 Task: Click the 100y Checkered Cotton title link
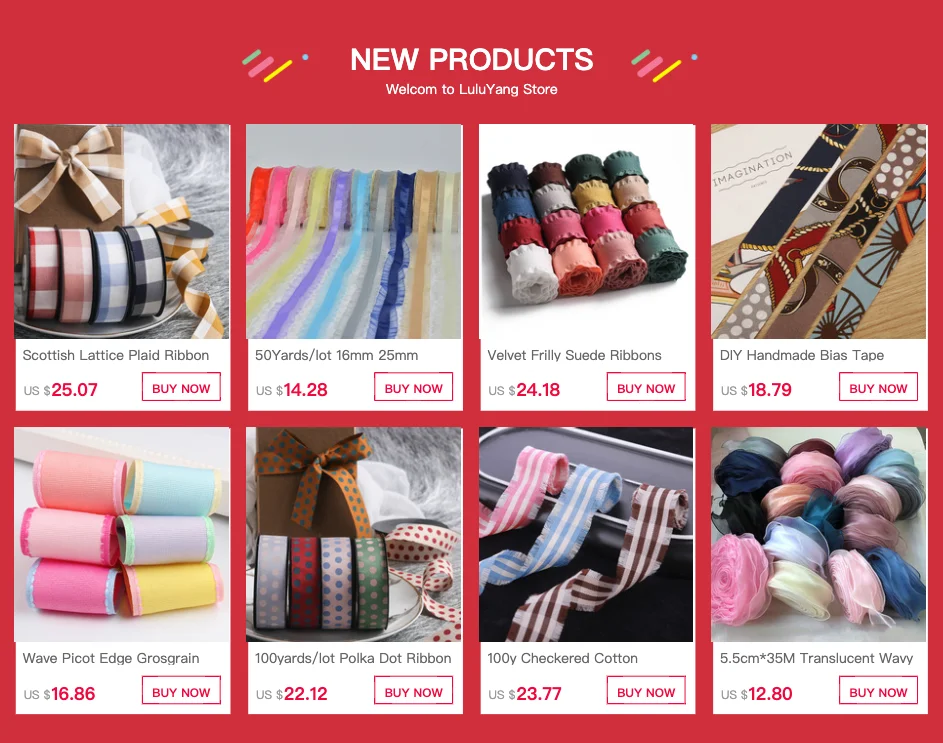(562, 659)
